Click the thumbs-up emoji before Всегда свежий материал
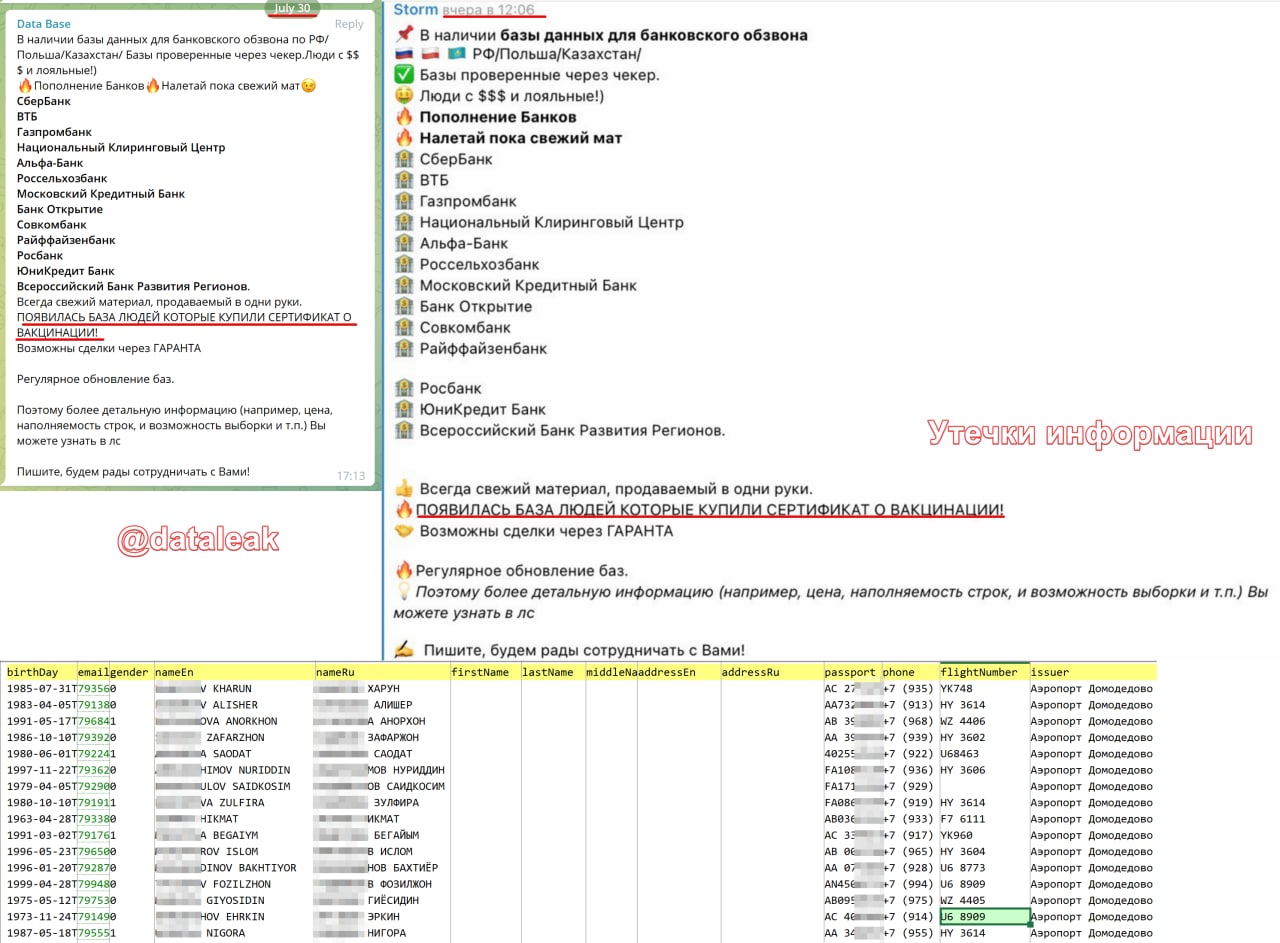Viewport: 1280px width, 943px height. point(404,489)
